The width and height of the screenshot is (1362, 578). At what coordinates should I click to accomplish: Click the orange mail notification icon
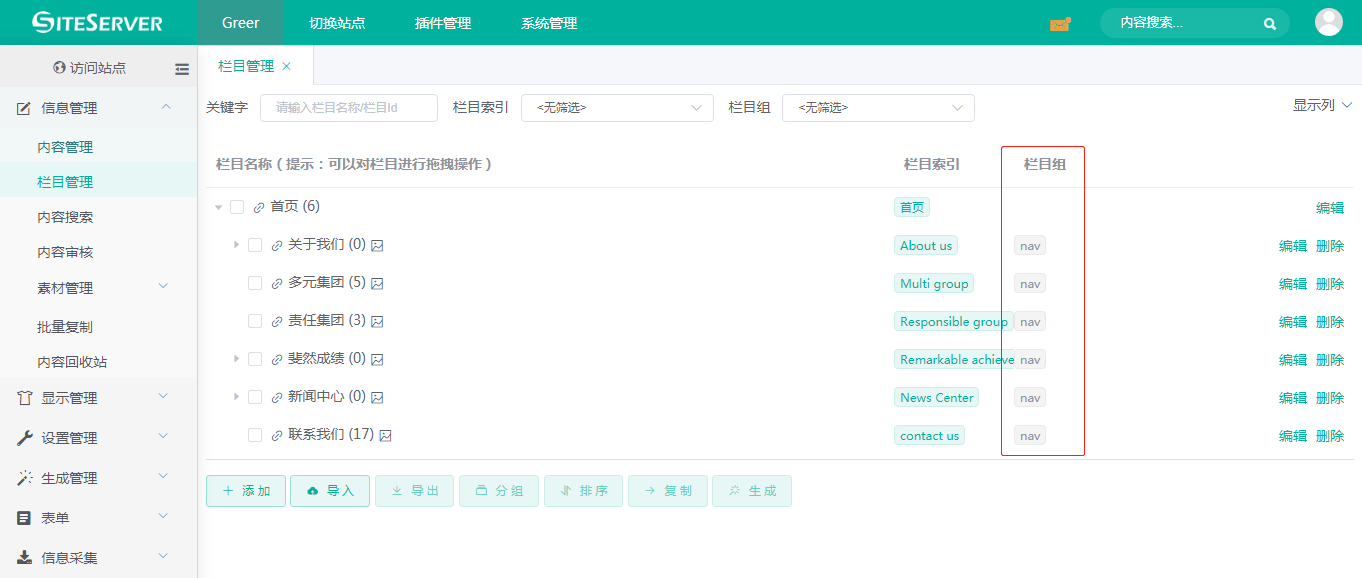tap(1060, 24)
